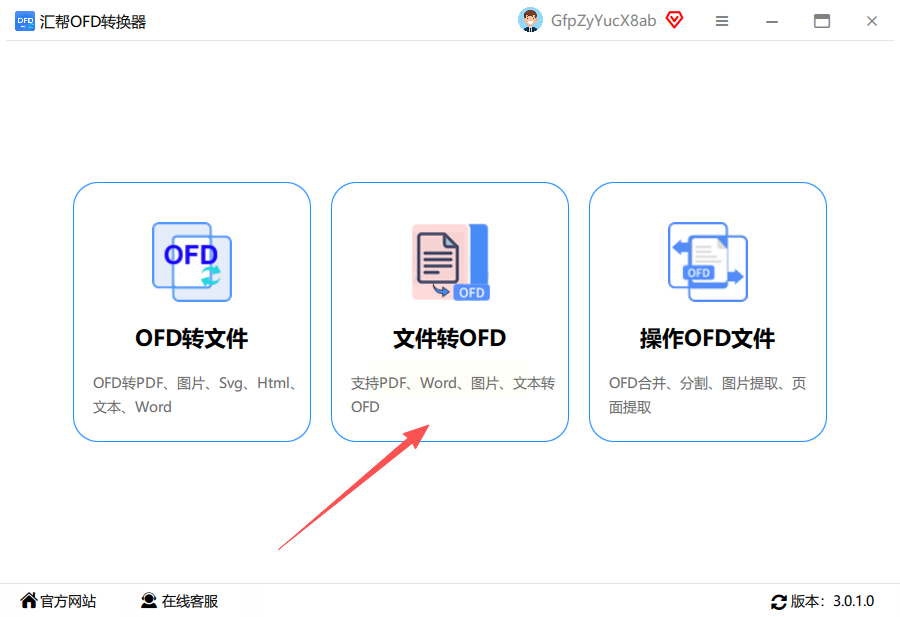
Task: Open the hamburger menu in title bar
Action: [722, 21]
